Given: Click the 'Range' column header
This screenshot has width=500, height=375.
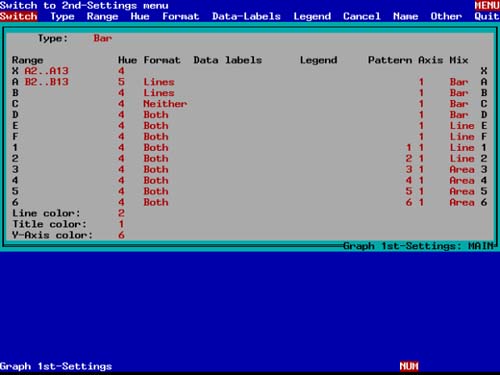Looking at the screenshot, I should (x=28, y=60).
